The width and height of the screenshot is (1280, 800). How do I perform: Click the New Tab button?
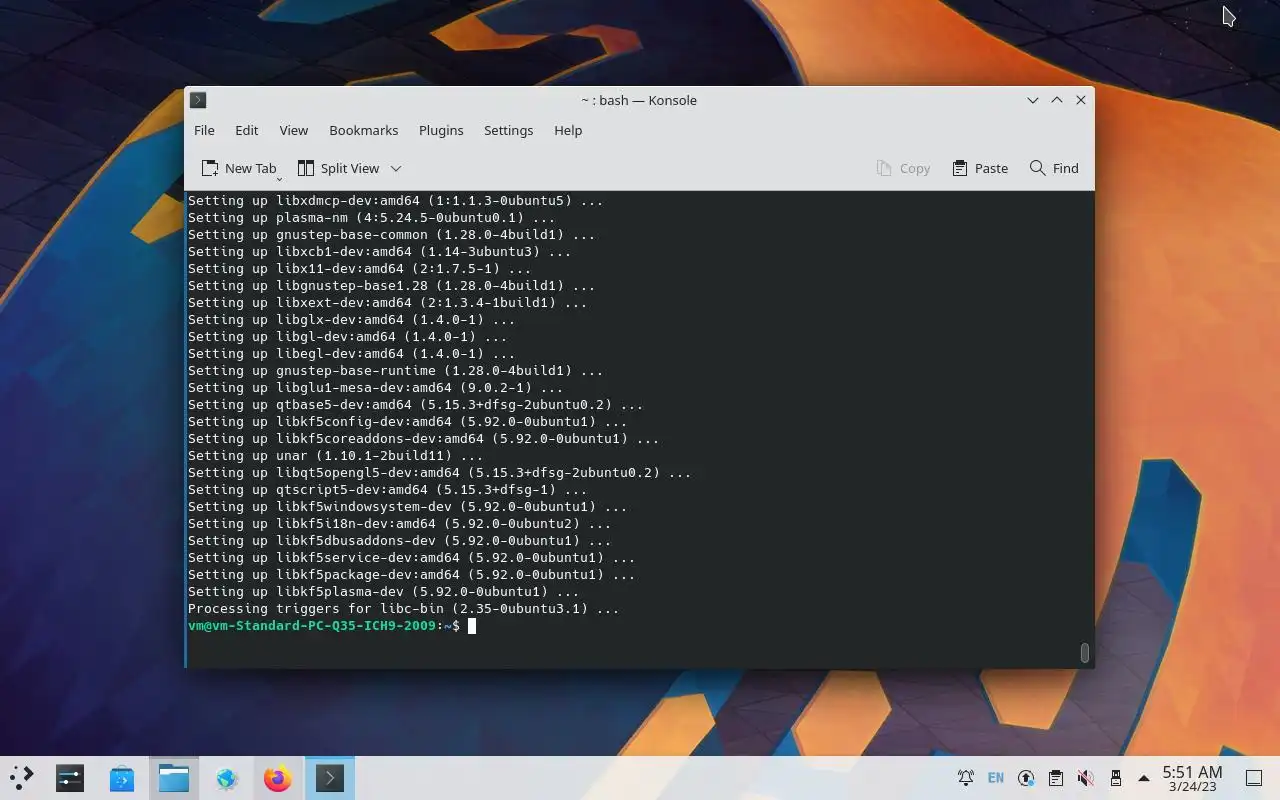pos(239,168)
